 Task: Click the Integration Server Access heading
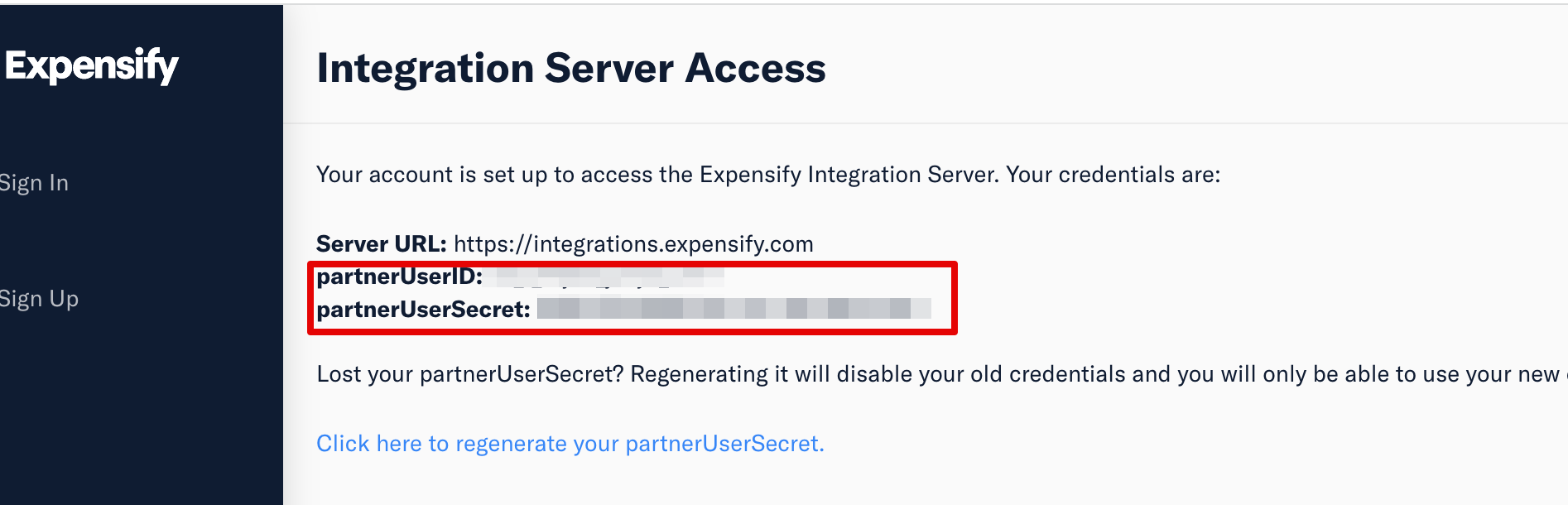[x=570, y=68]
